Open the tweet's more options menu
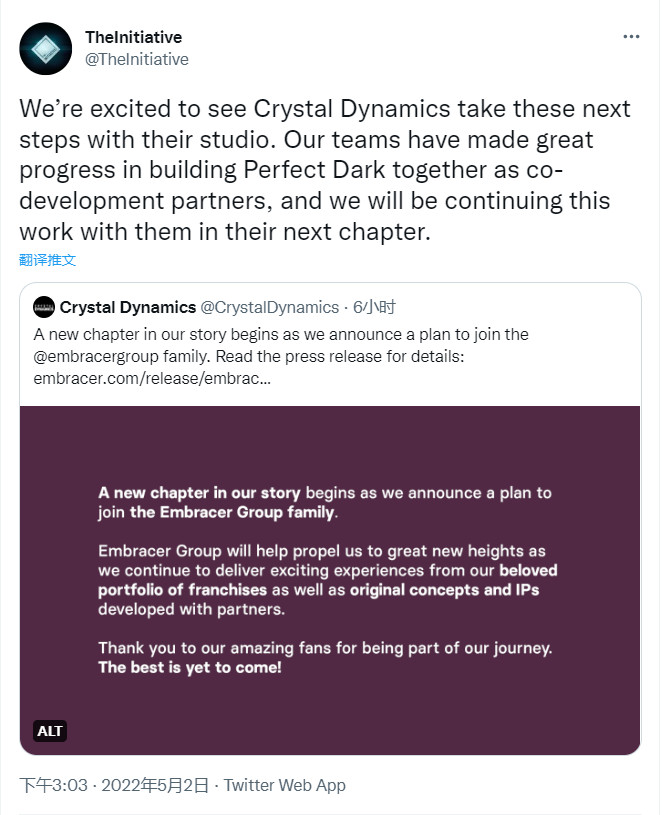The height and width of the screenshot is (815, 669). pos(630,37)
